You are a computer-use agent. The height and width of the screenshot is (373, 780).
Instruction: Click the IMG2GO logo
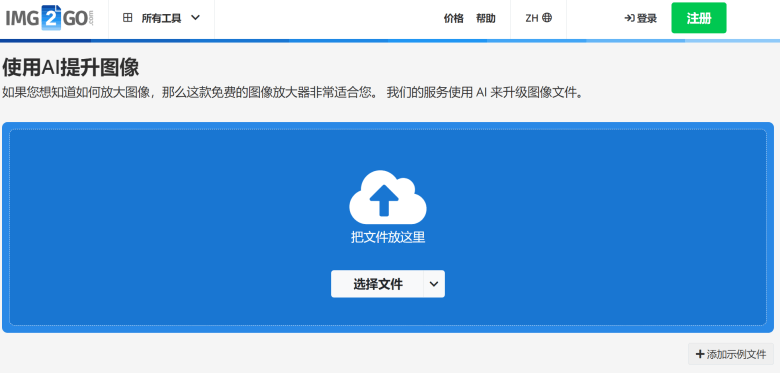click(x=49, y=18)
